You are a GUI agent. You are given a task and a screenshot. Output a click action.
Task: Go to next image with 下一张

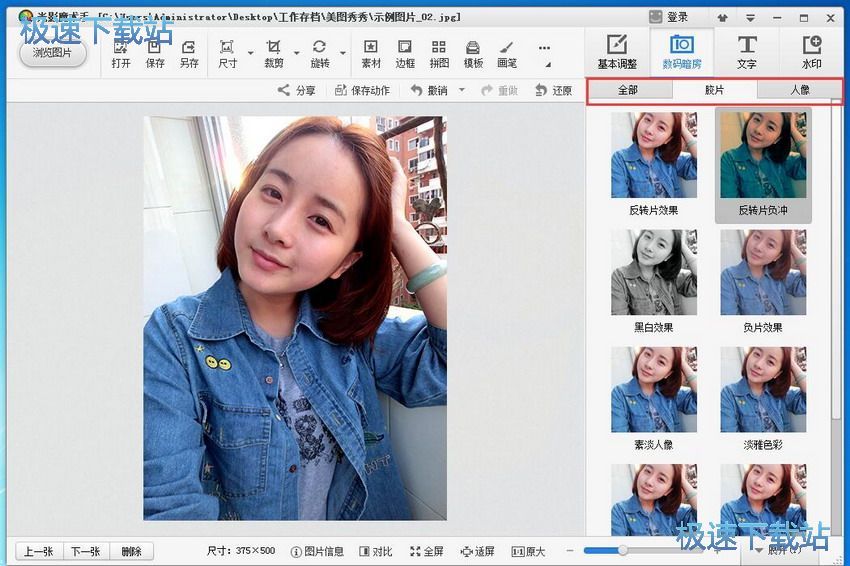pyautogui.click(x=86, y=551)
